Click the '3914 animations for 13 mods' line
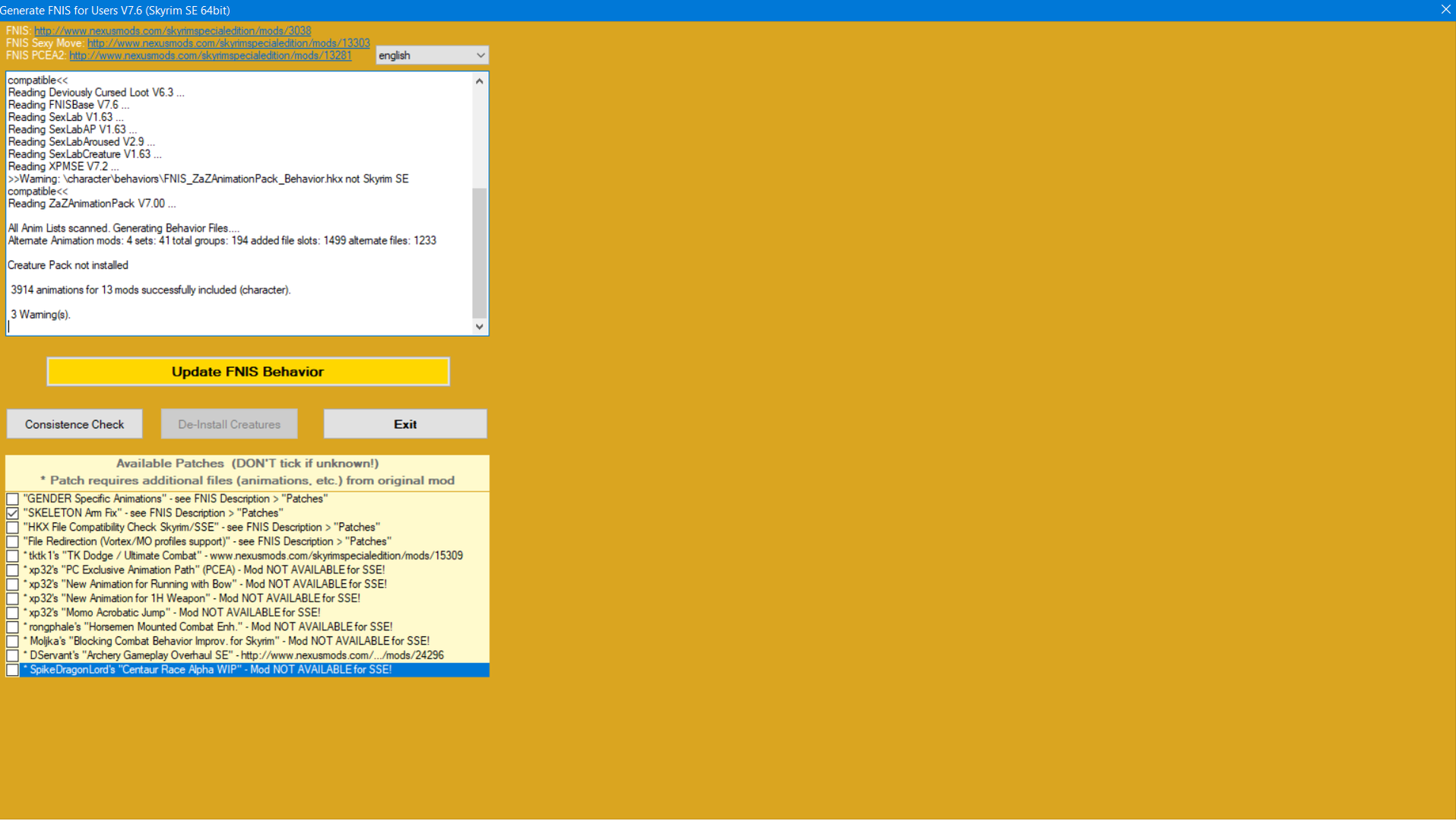 (x=151, y=290)
